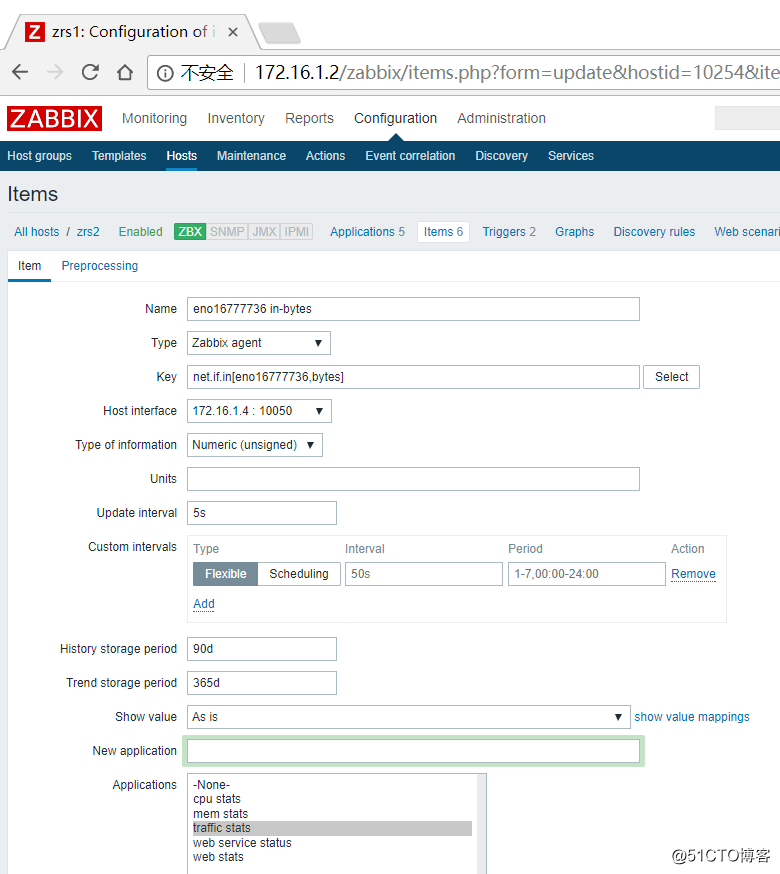This screenshot has width=780, height=874.
Task: Select mem stats in Applications list
Action: [332, 814]
